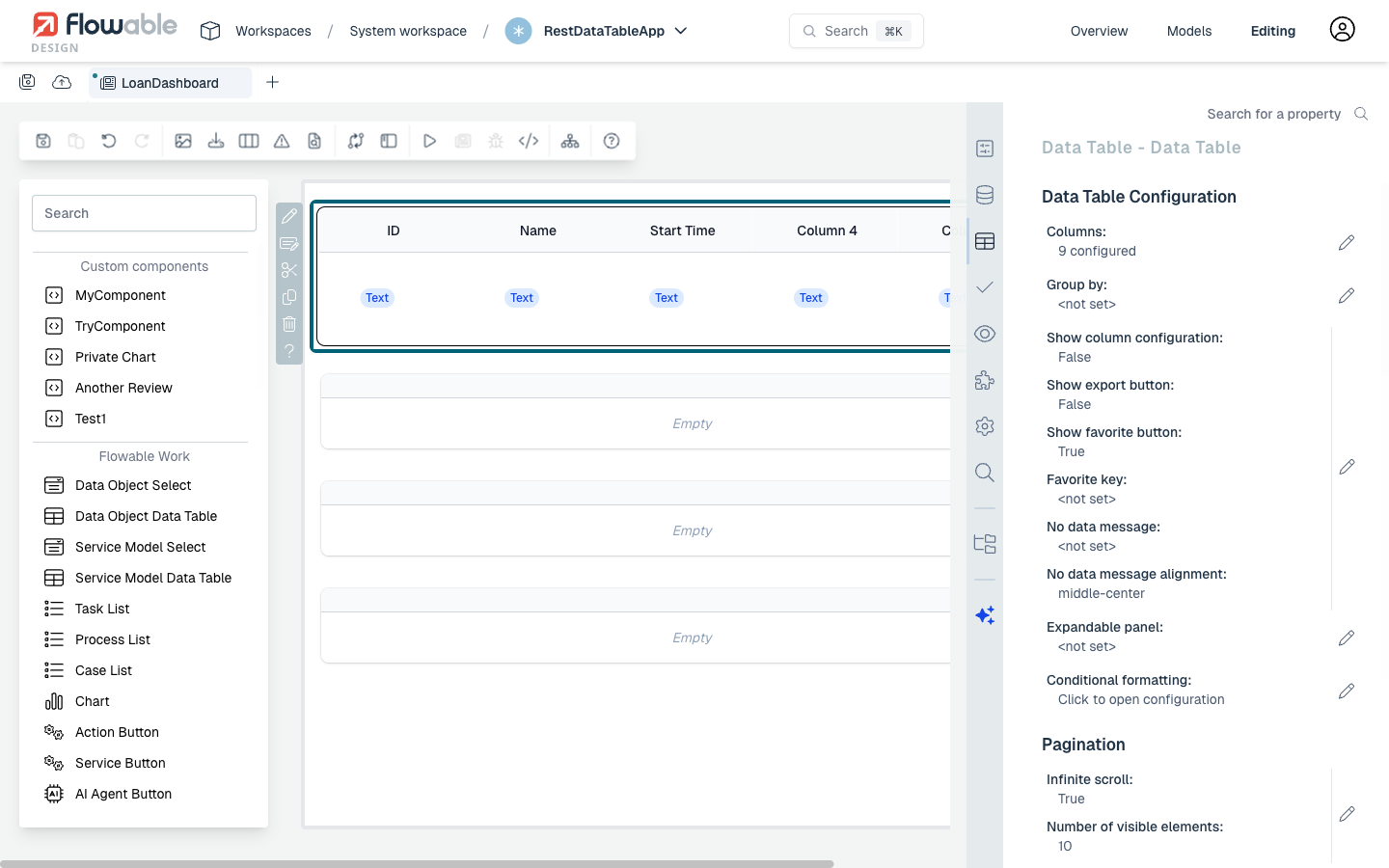Viewport: 1389px width, 868px height.
Task: Show validation warnings via triangle icon
Action: (x=281, y=141)
